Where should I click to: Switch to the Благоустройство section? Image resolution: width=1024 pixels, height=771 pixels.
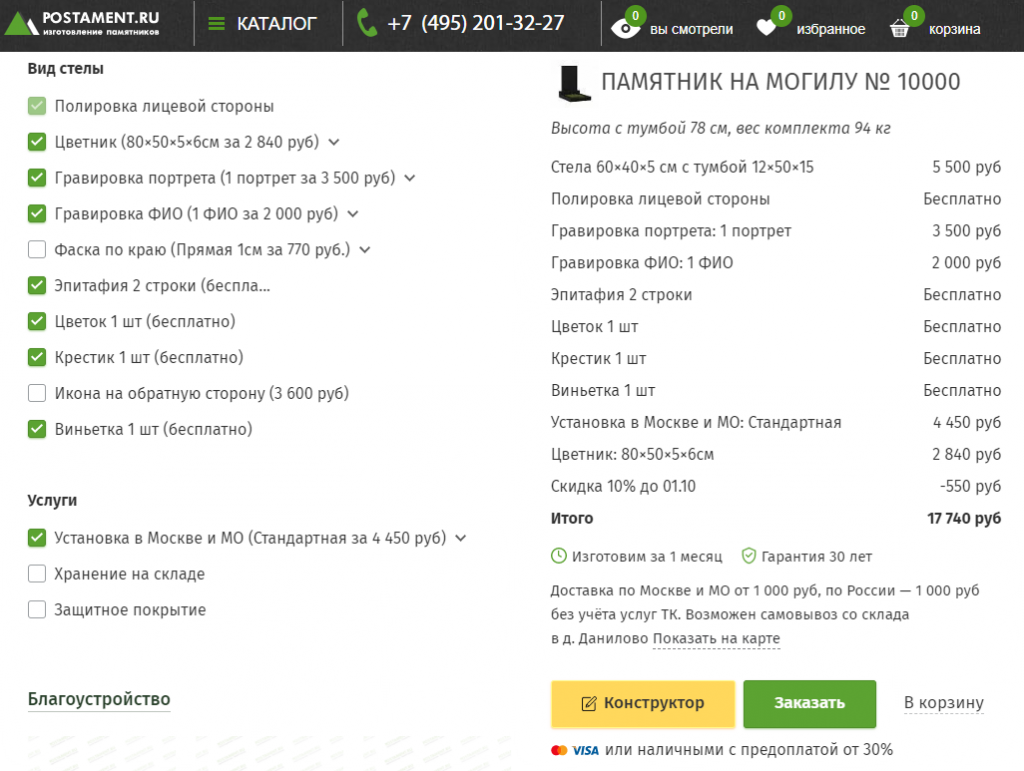click(99, 699)
